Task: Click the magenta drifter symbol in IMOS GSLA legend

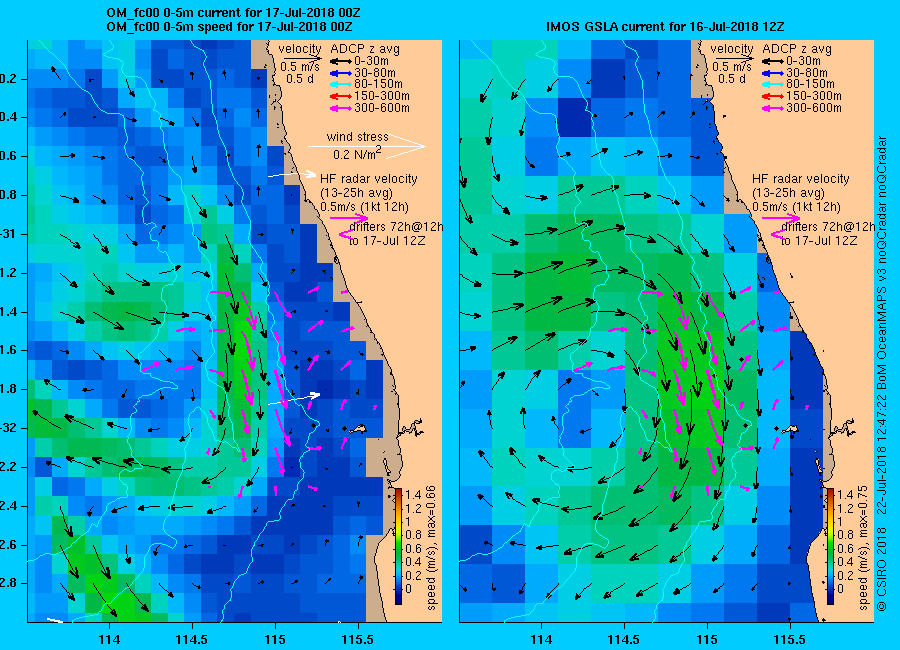Action: tap(776, 234)
